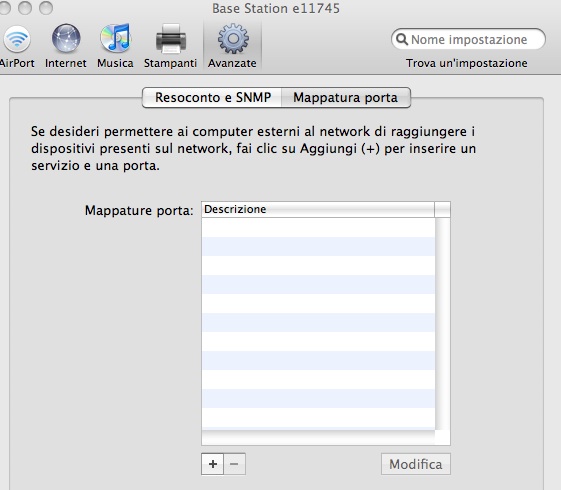
Task: Click the window minimize button
Action: pyautogui.click(x=25, y=8)
